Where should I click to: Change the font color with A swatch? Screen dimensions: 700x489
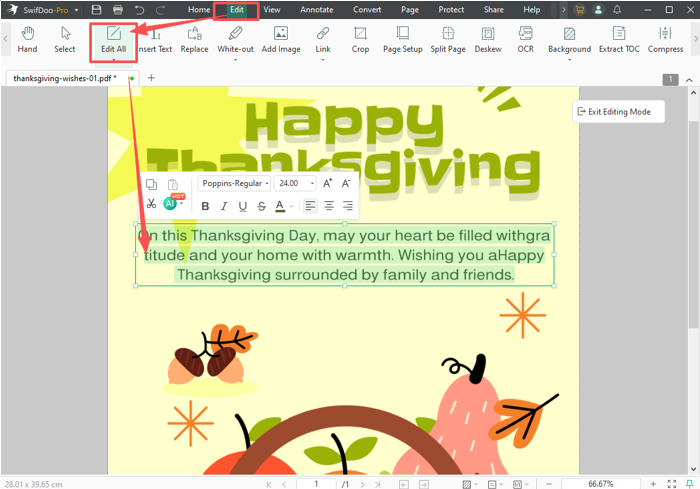(280, 206)
